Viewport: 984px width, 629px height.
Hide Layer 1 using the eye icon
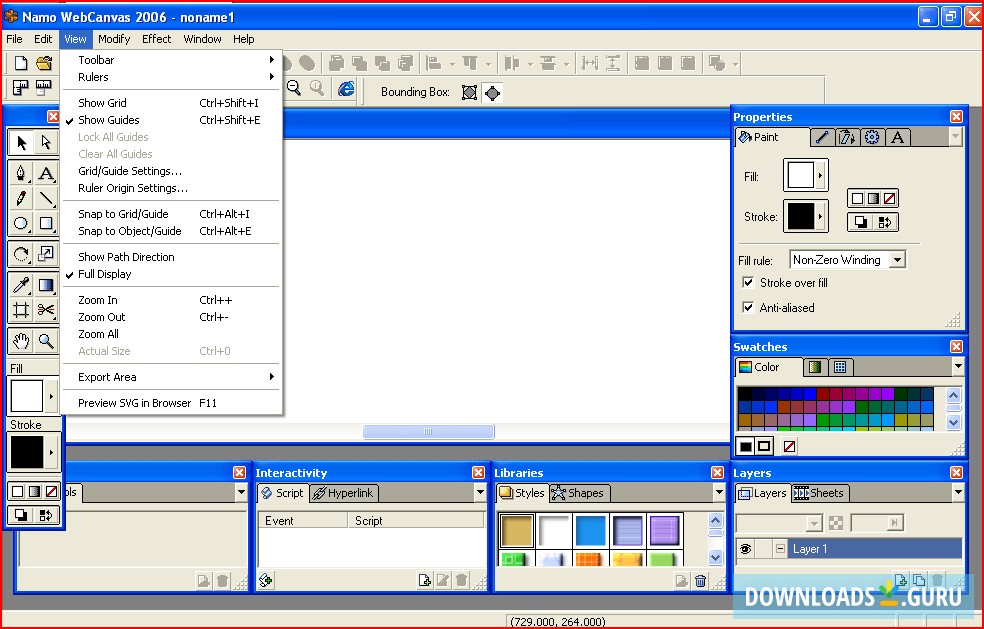[x=745, y=549]
